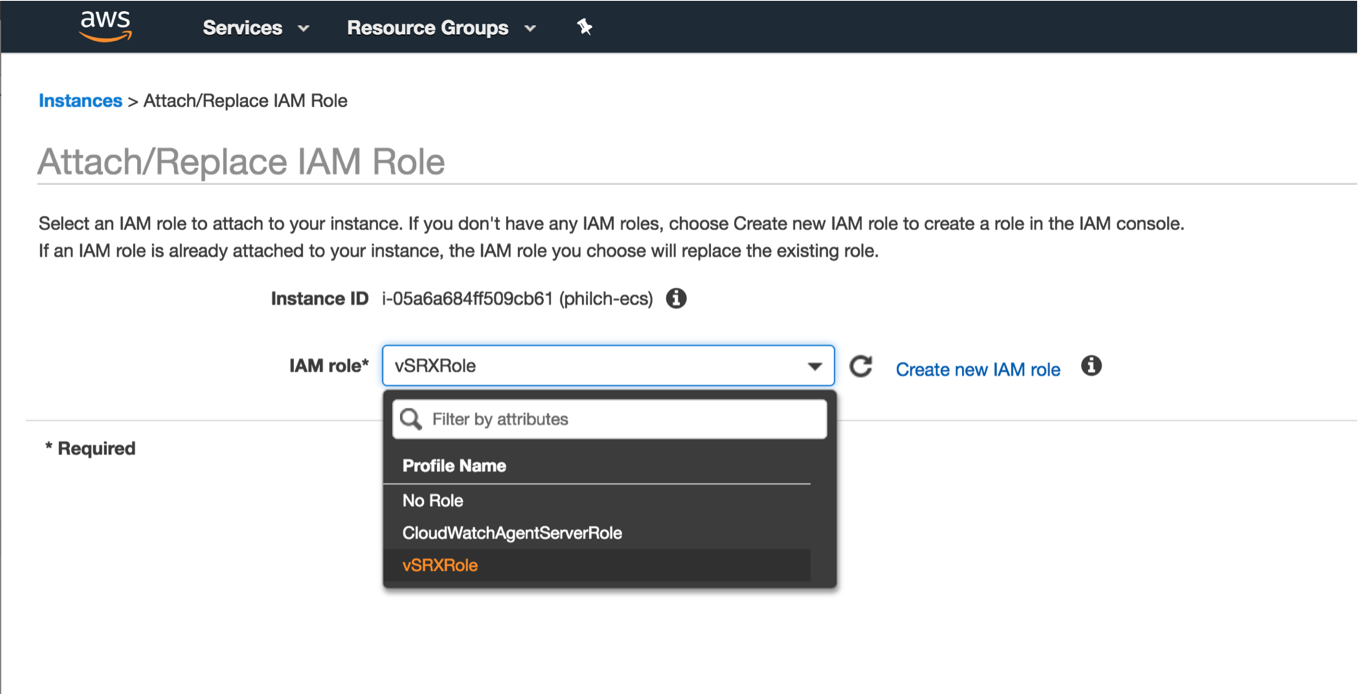Choose CloudWatchAgentServerRole from the list
This screenshot has height=694, width=1358.
pos(512,533)
